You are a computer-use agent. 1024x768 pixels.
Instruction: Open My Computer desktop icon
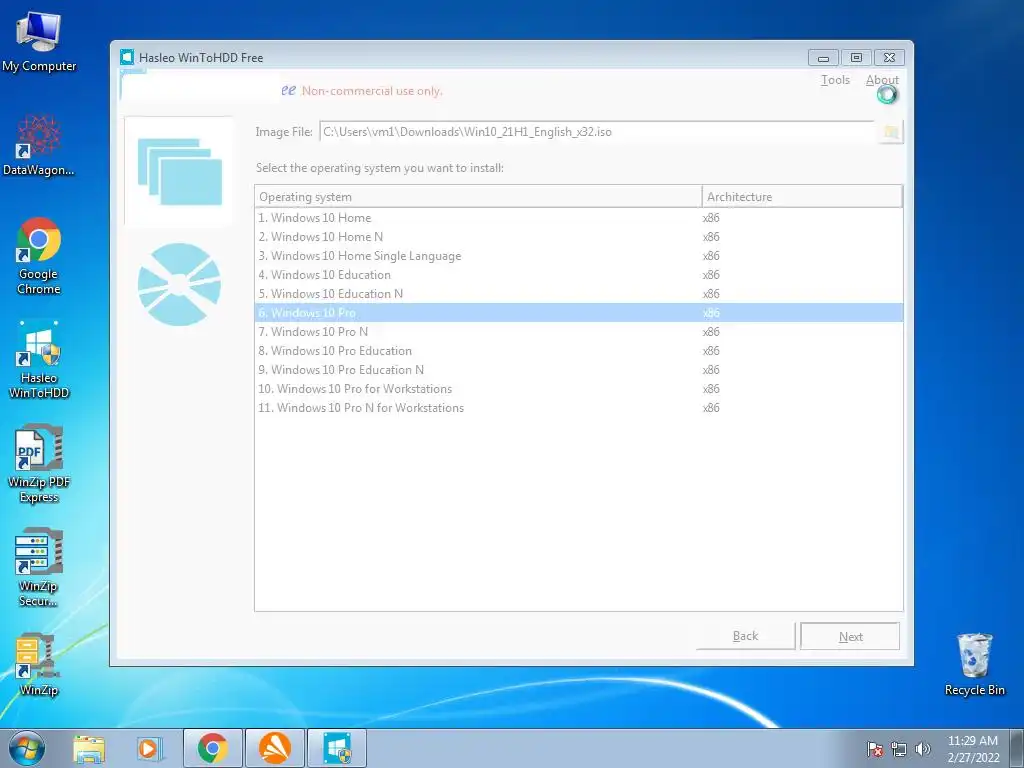39,42
